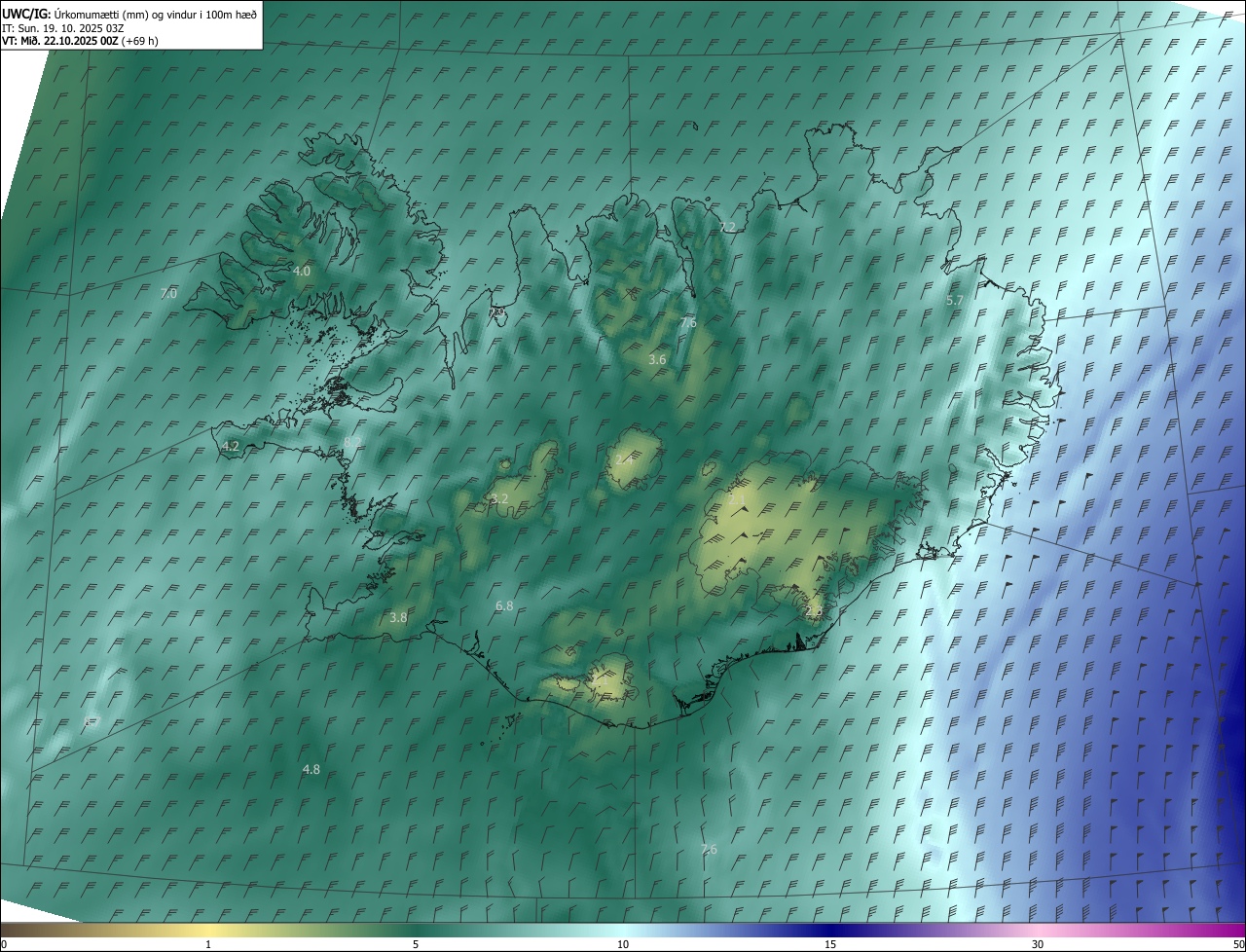The width and height of the screenshot is (1246, 952).
Task: Click the 7.6 label directly above the 3.6 label
Action: coord(688,322)
